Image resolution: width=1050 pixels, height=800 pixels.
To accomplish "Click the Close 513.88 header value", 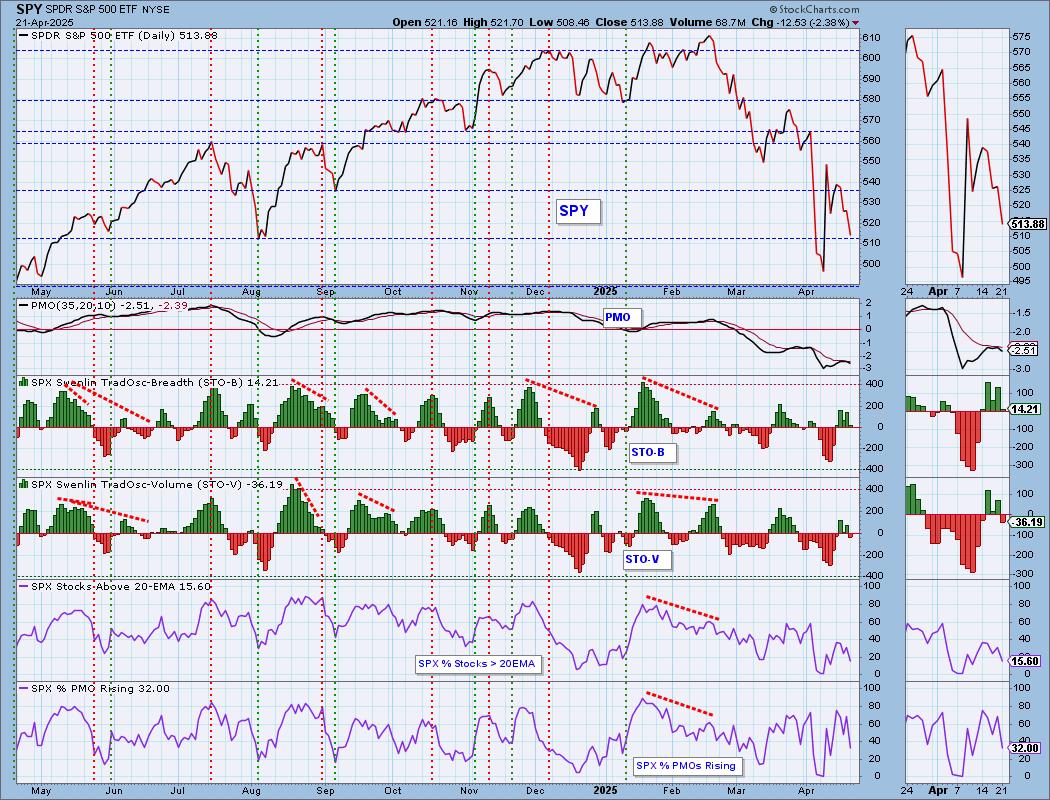I will point(629,22).
